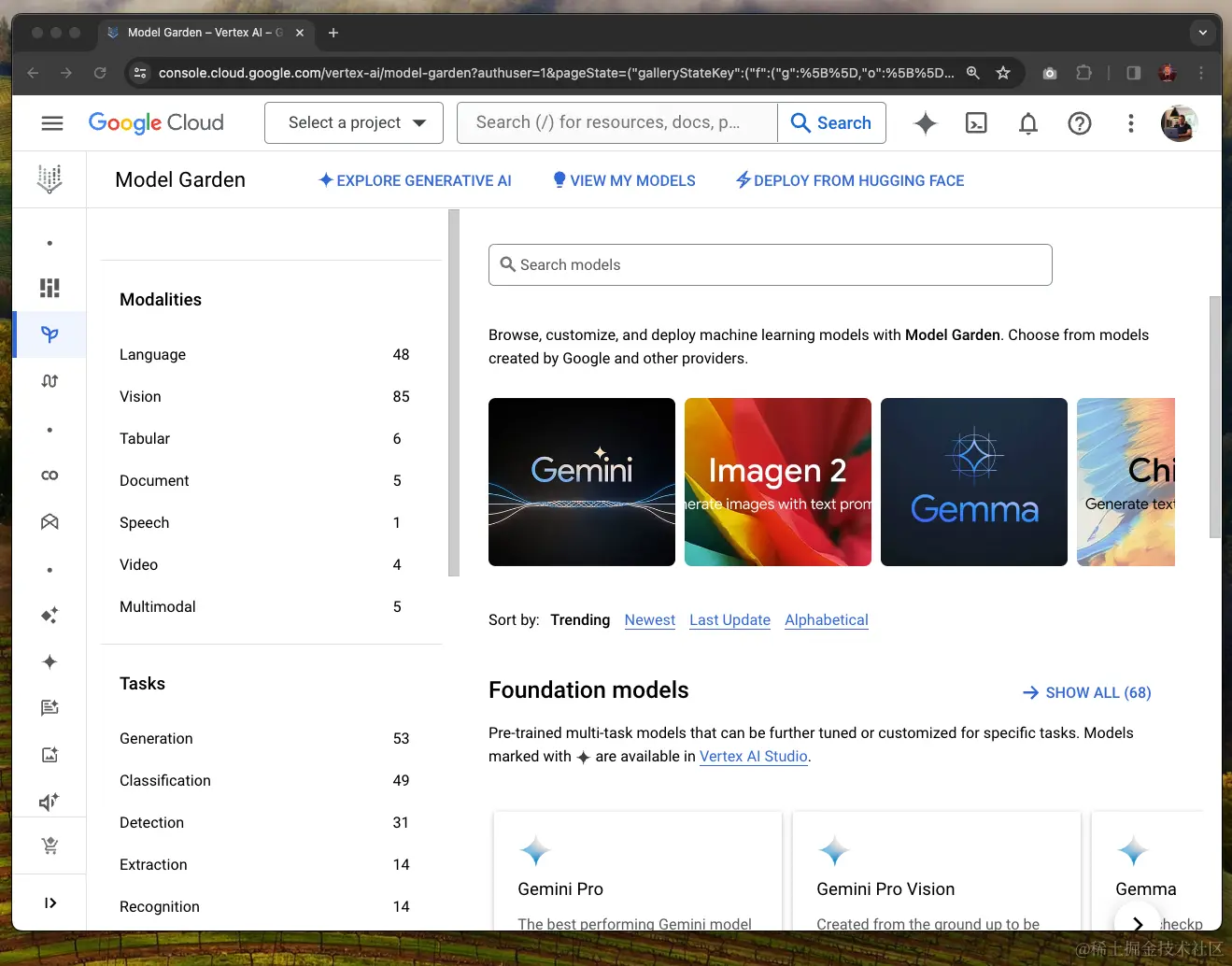Open the Dashboard icon in the sidebar
This screenshot has height=966, width=1232.
coord(50,288)
